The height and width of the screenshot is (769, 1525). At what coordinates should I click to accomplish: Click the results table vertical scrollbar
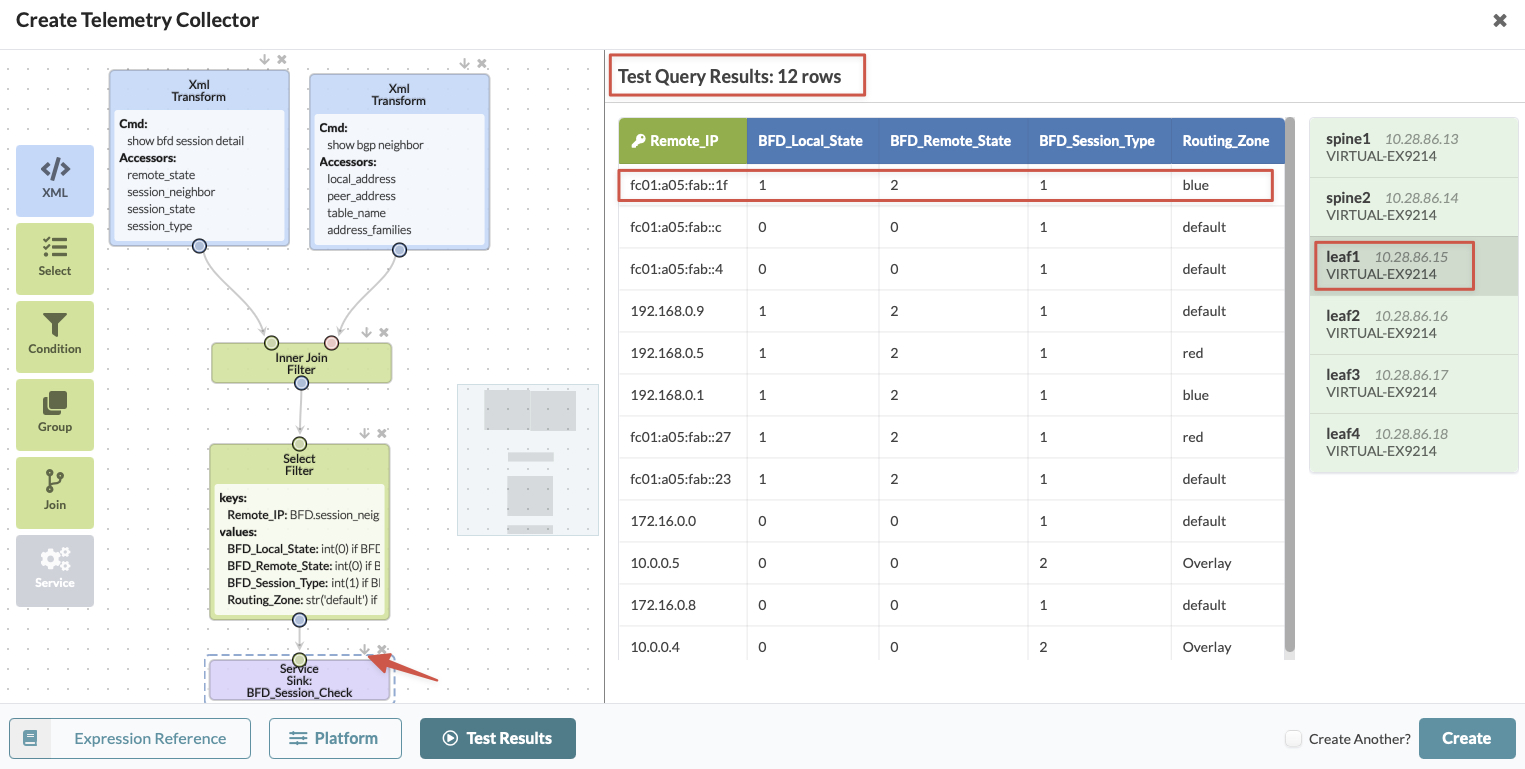(x=1290, y=385)
